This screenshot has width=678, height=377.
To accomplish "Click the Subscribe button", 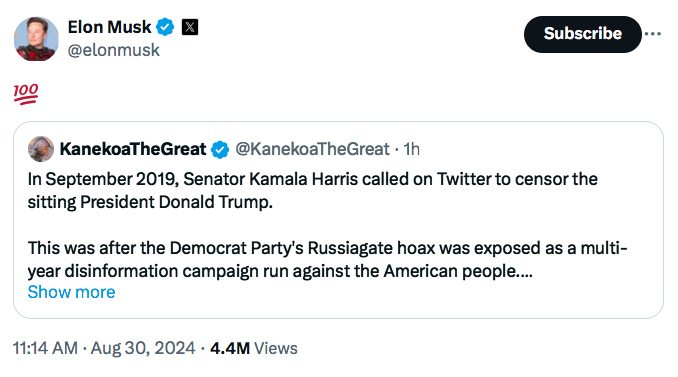I will click(x=582, y=34).
